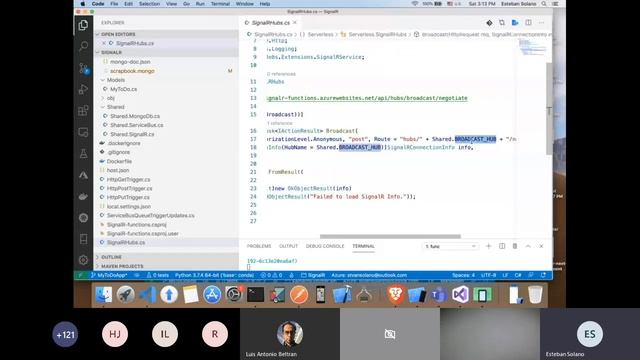
Task: Open Finder from the Dock
Action: click(x=104, y=294)
